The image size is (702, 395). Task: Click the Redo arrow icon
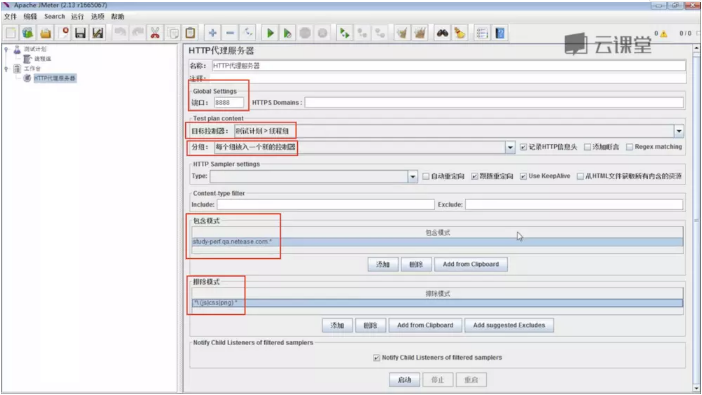click(137, 33)
